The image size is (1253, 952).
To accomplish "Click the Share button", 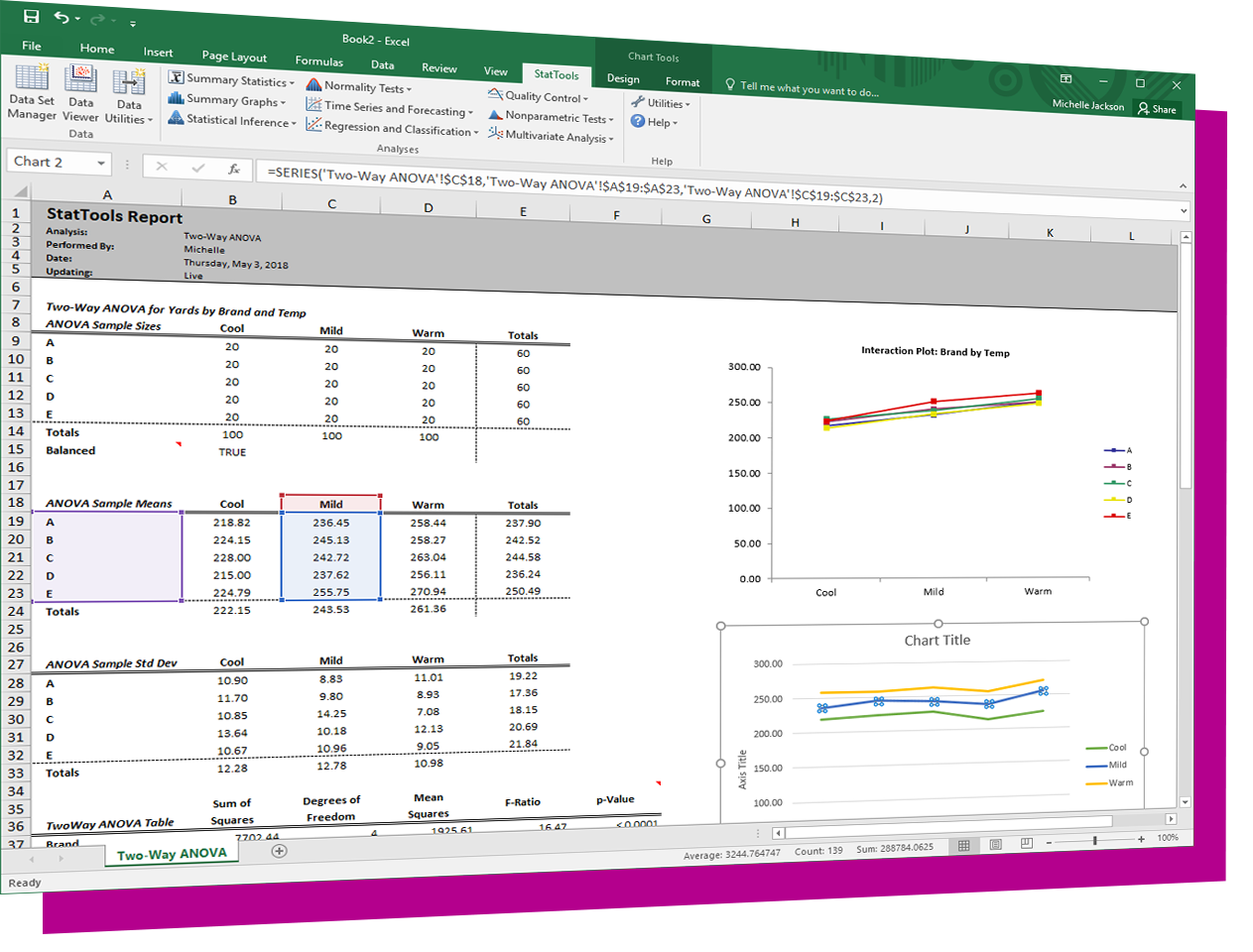I will click(x=1157, y=109).
